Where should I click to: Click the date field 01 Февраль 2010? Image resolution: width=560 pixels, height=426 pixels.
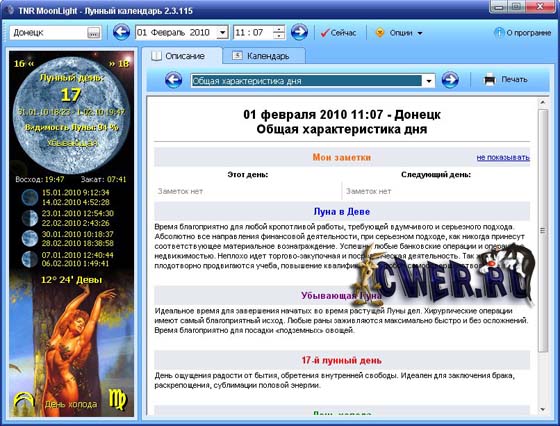click(x=176, y=33)
